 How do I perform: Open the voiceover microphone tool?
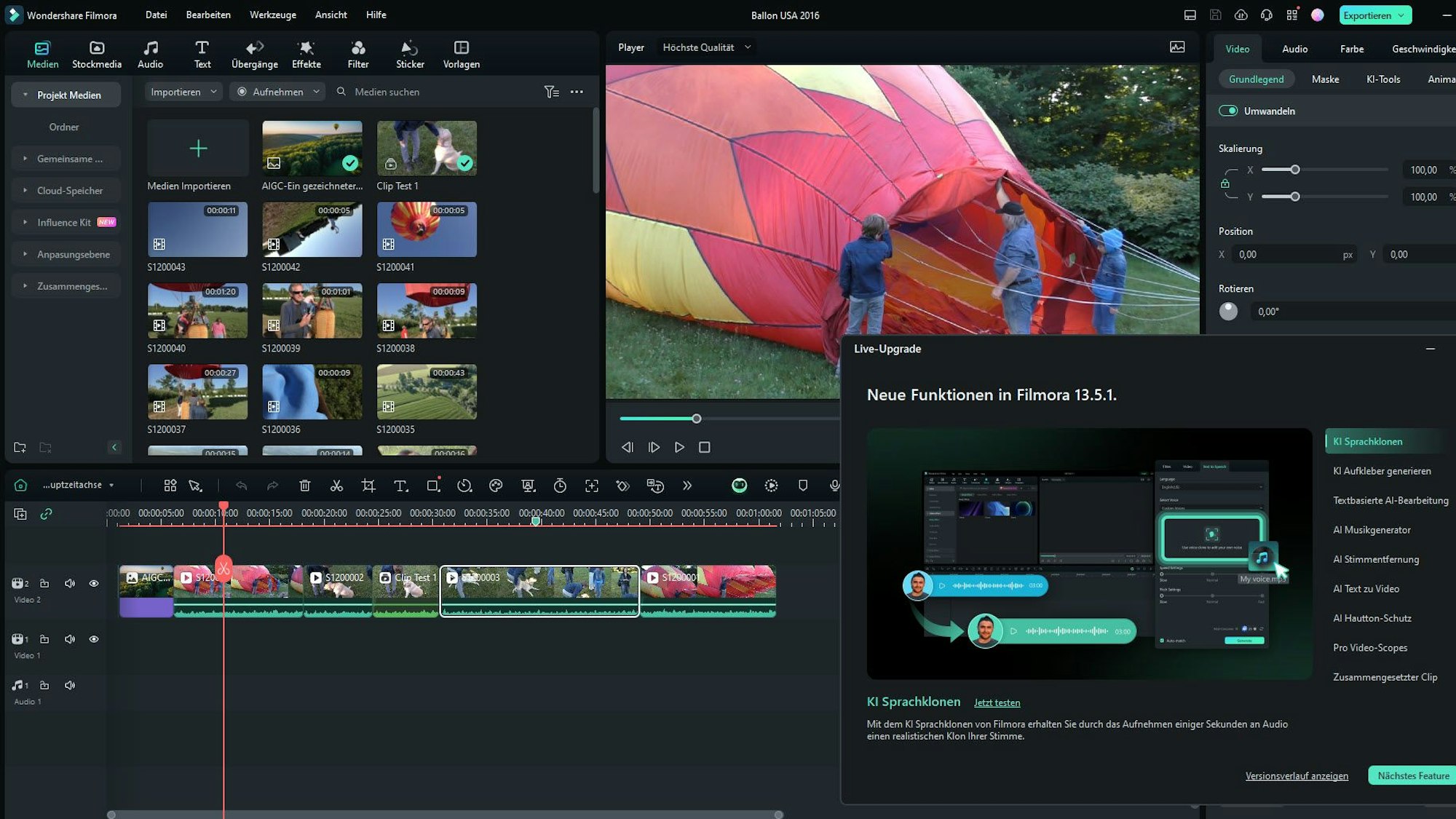click(x=834, y=486)
